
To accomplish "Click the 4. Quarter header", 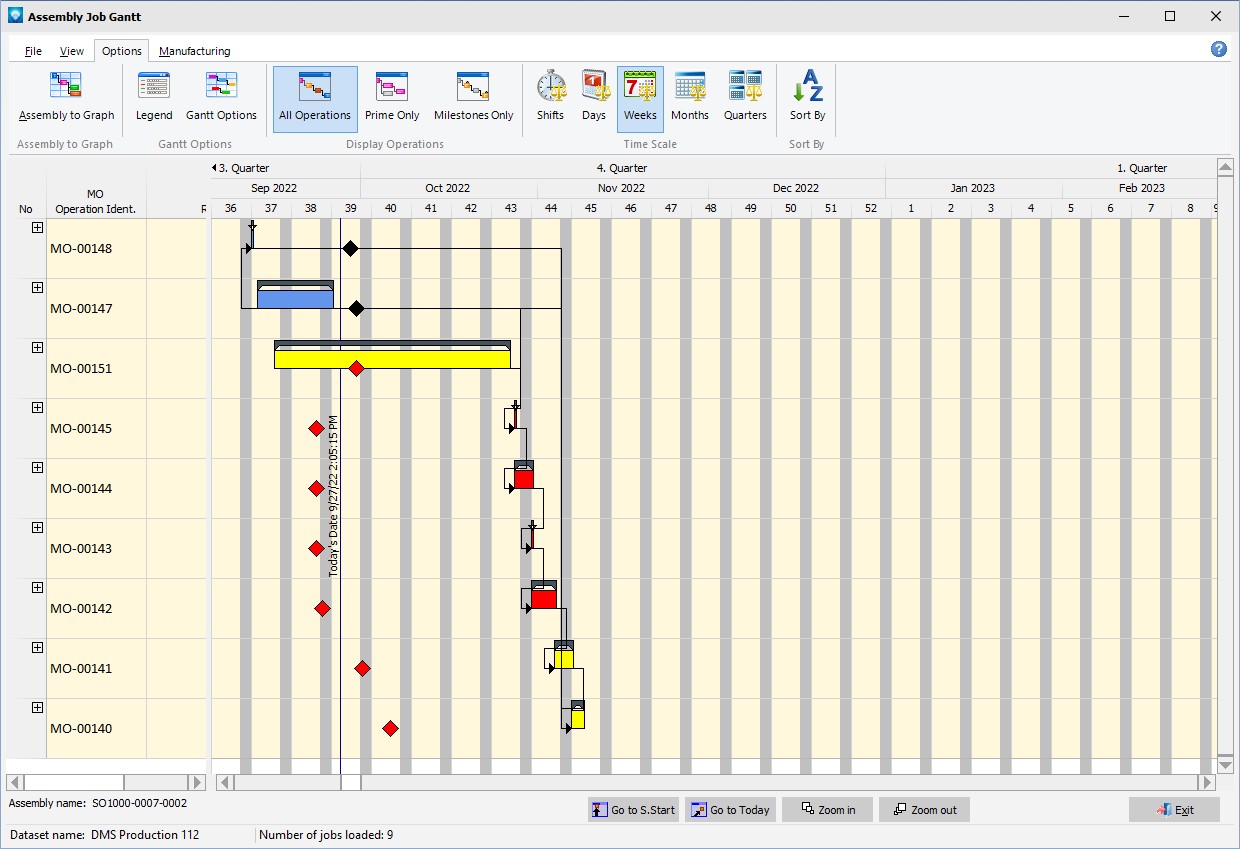I will (622, 168).
